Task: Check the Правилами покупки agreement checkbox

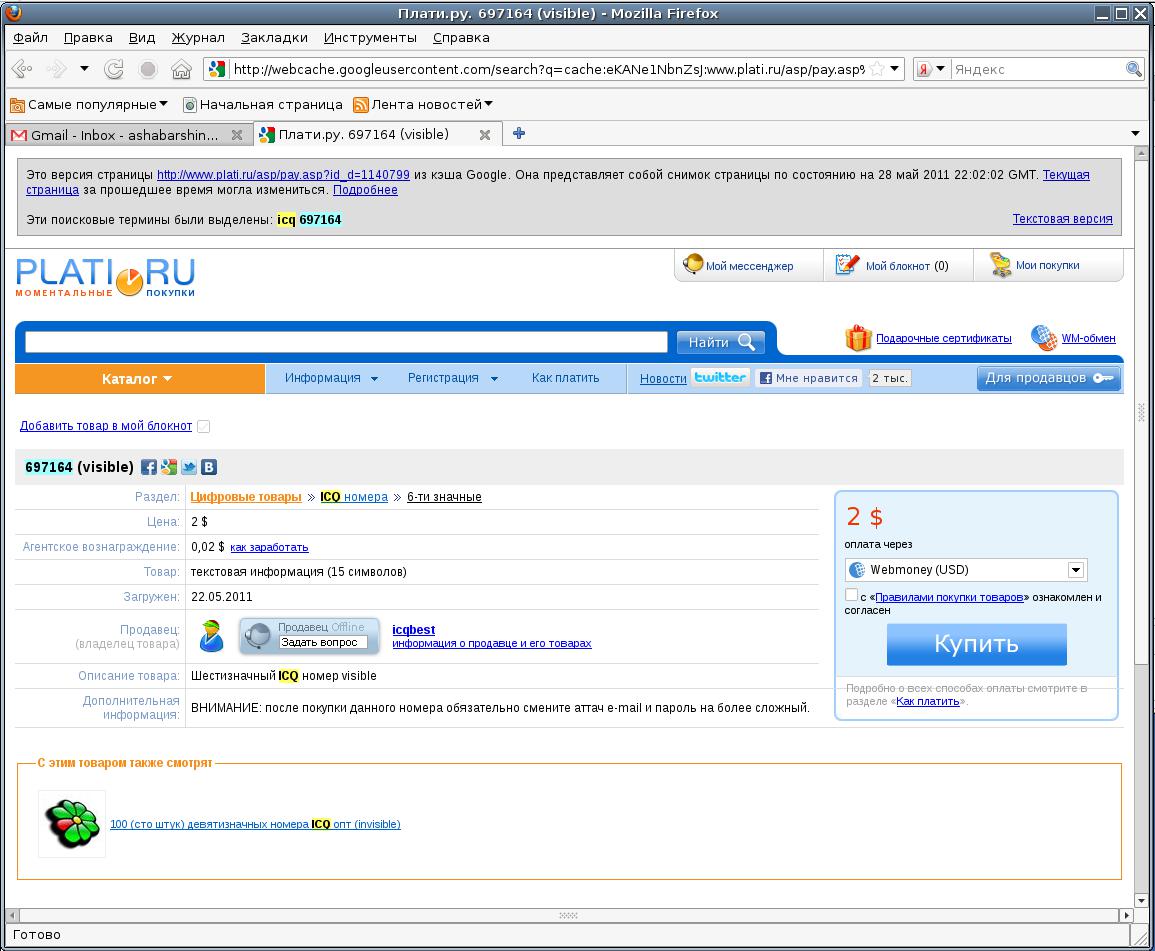Action: [x=852, y=595]
